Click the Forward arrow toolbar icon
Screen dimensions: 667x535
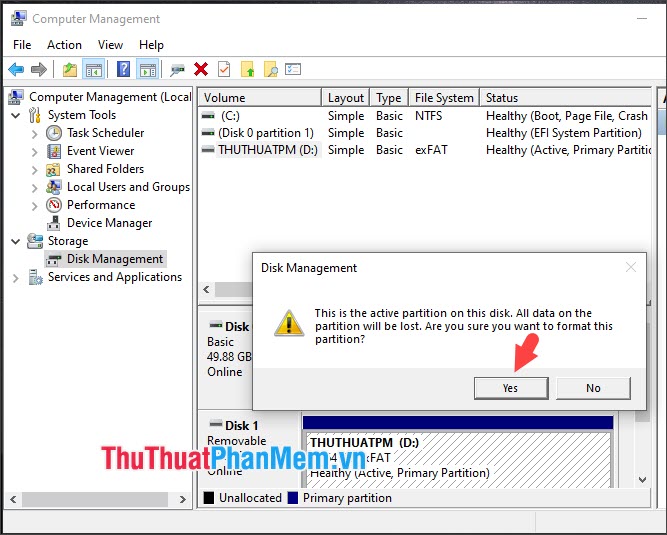click(38, 69)
